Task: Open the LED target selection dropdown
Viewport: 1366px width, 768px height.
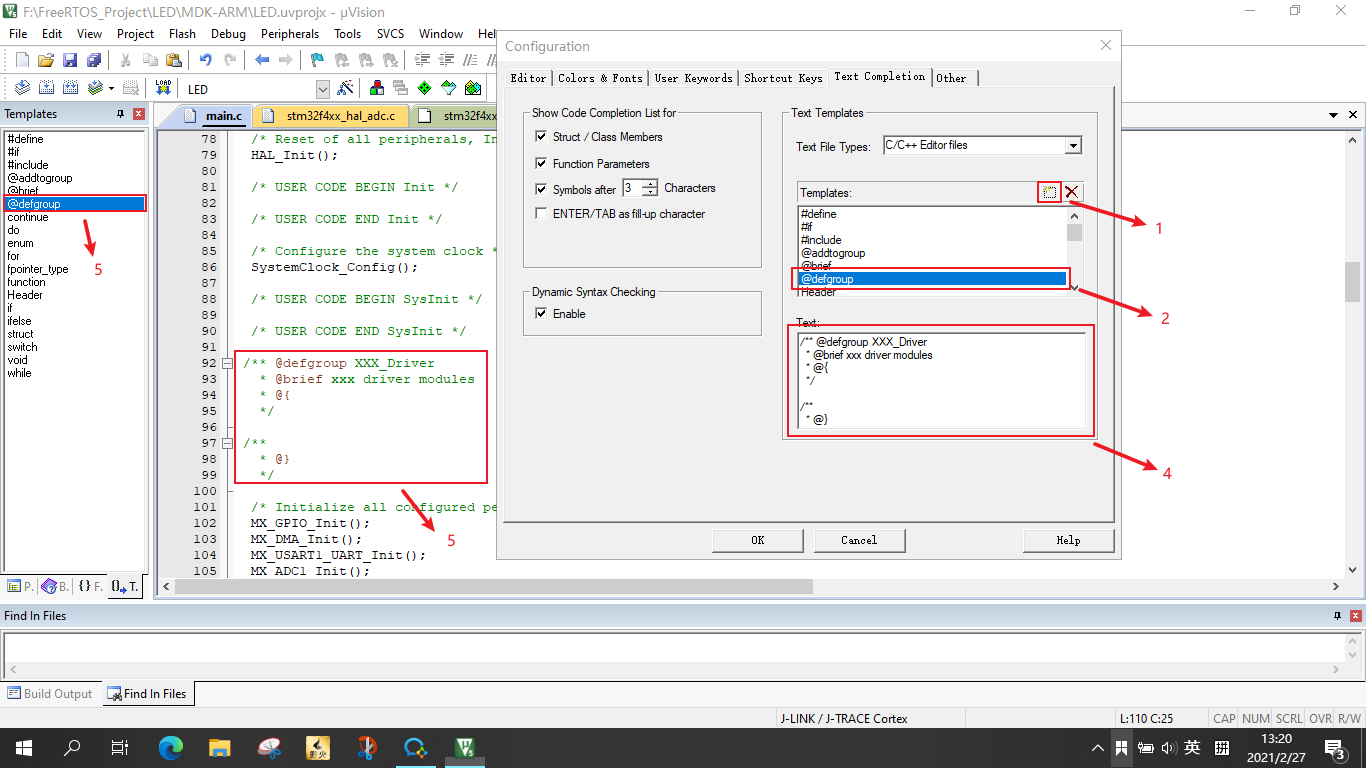Action: [323, 88]
